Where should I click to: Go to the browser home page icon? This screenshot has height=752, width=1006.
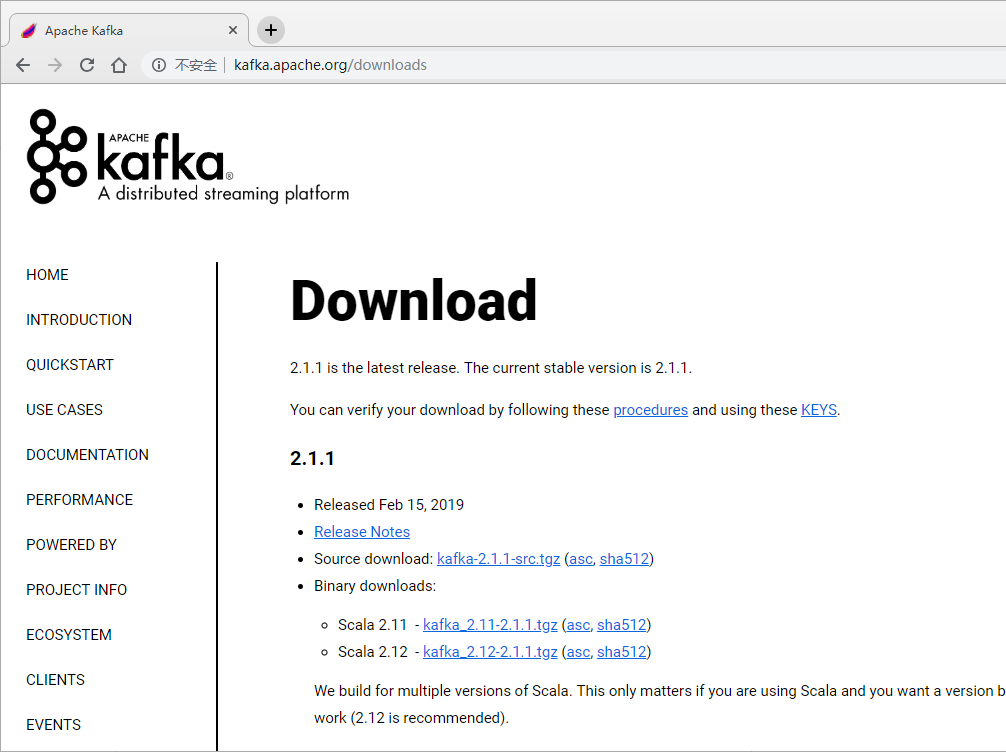(x=119, y=65)
